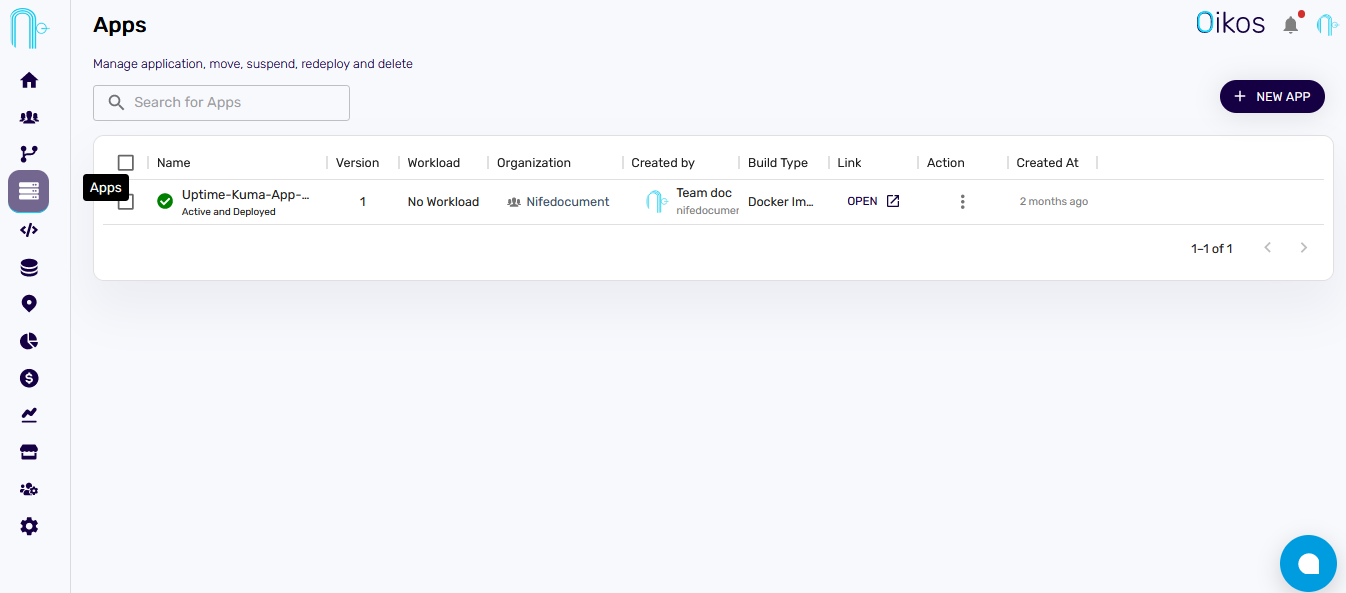View usage via the pie chart icon
The width and height of the screenshot is (1346, 593).
[x=28, y=340]
